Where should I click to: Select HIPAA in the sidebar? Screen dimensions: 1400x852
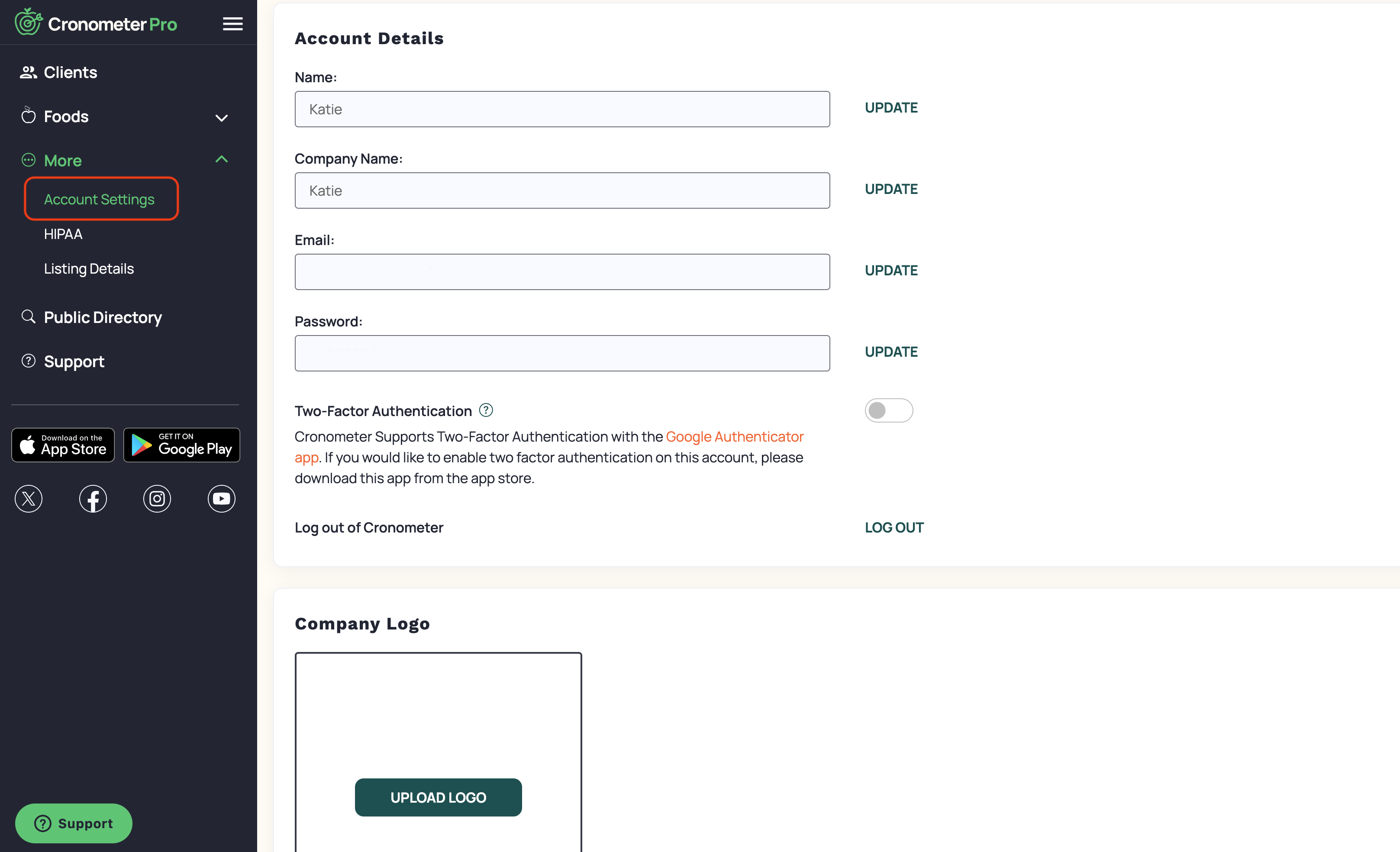click(x=63, y=234)
